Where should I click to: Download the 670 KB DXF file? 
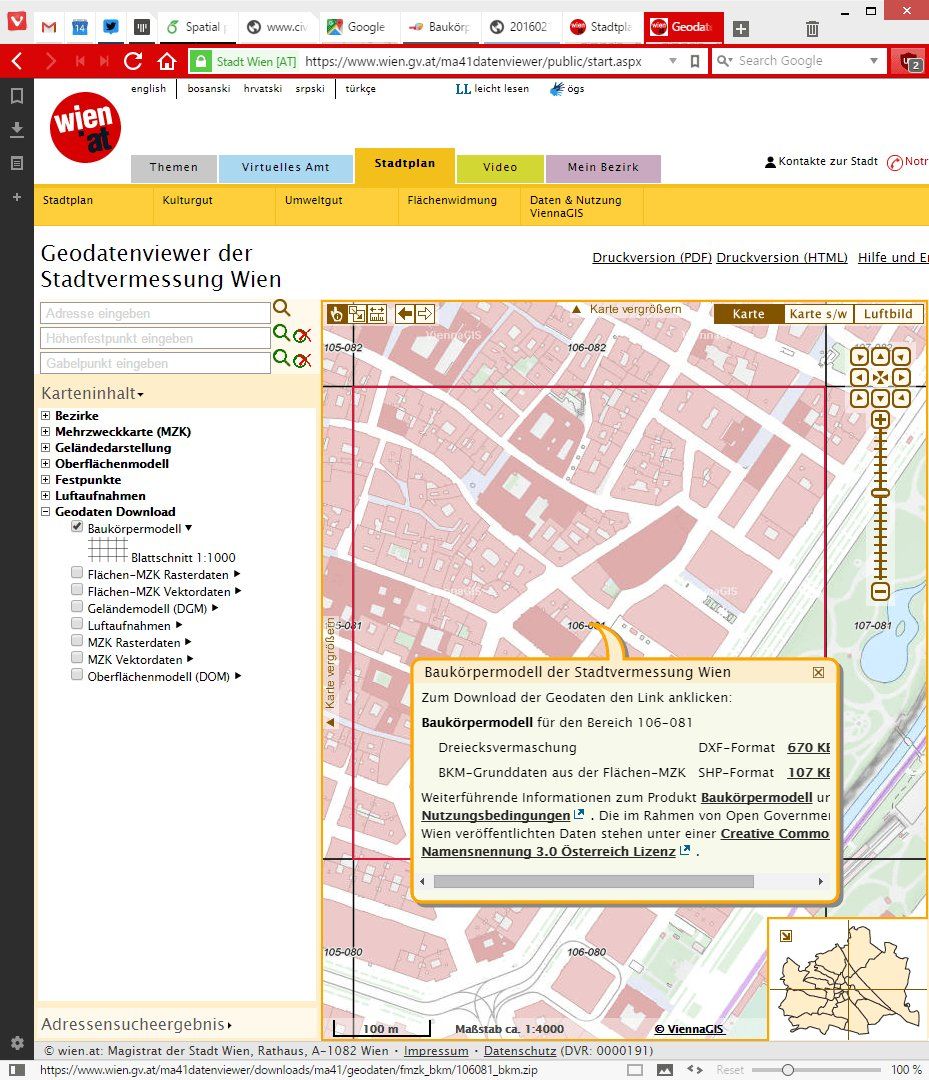click(809, 748)
